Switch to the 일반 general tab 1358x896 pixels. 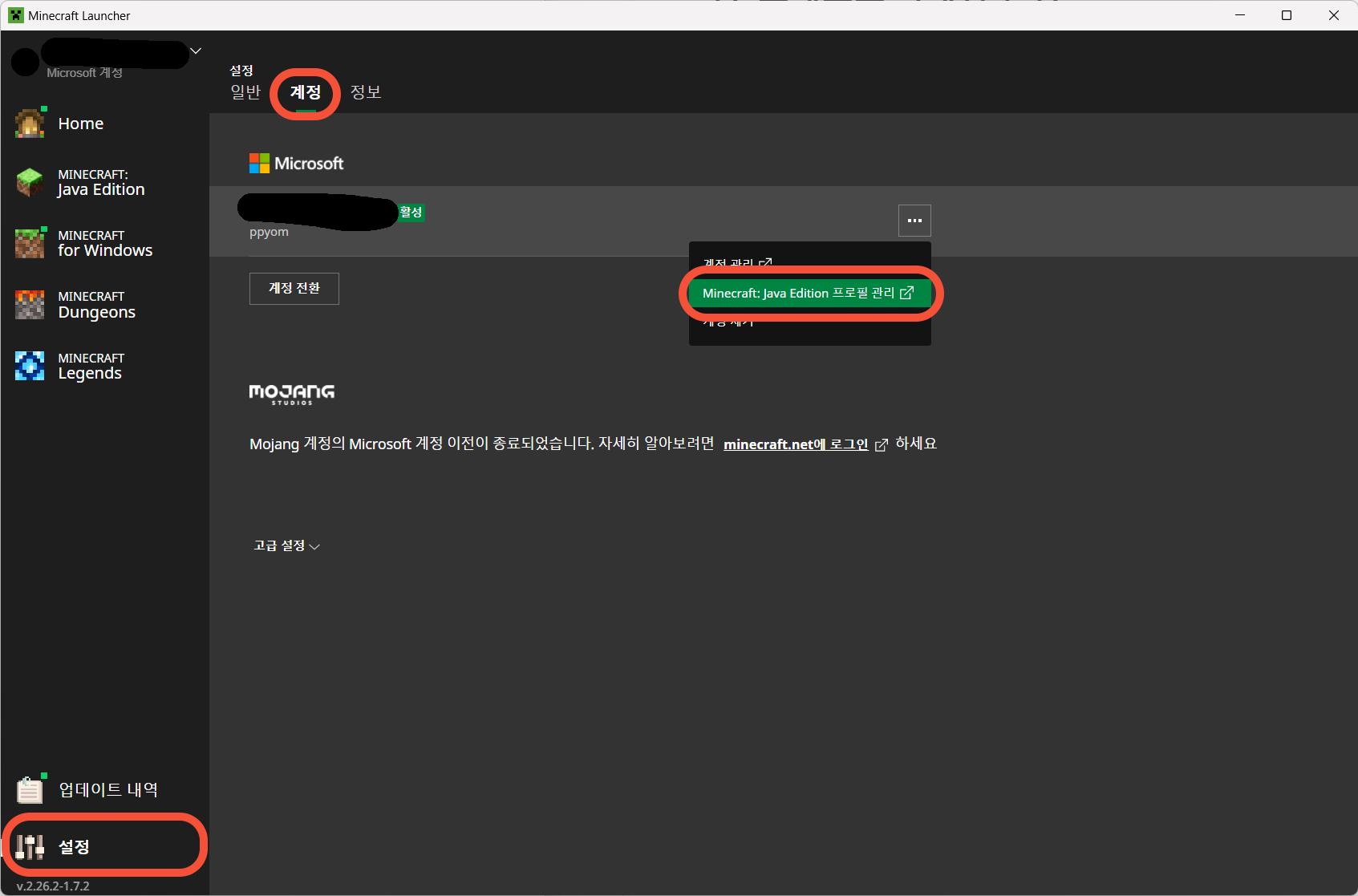[245, 92]
